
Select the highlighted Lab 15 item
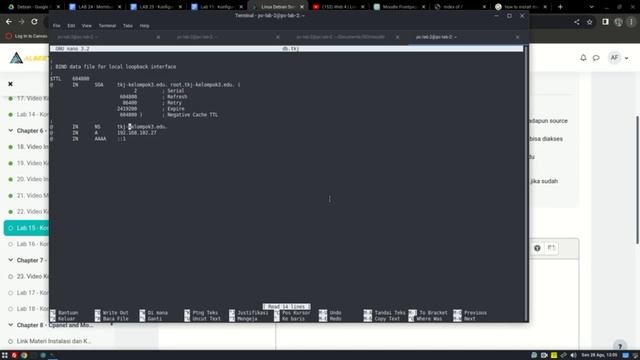tap(27, 228)
